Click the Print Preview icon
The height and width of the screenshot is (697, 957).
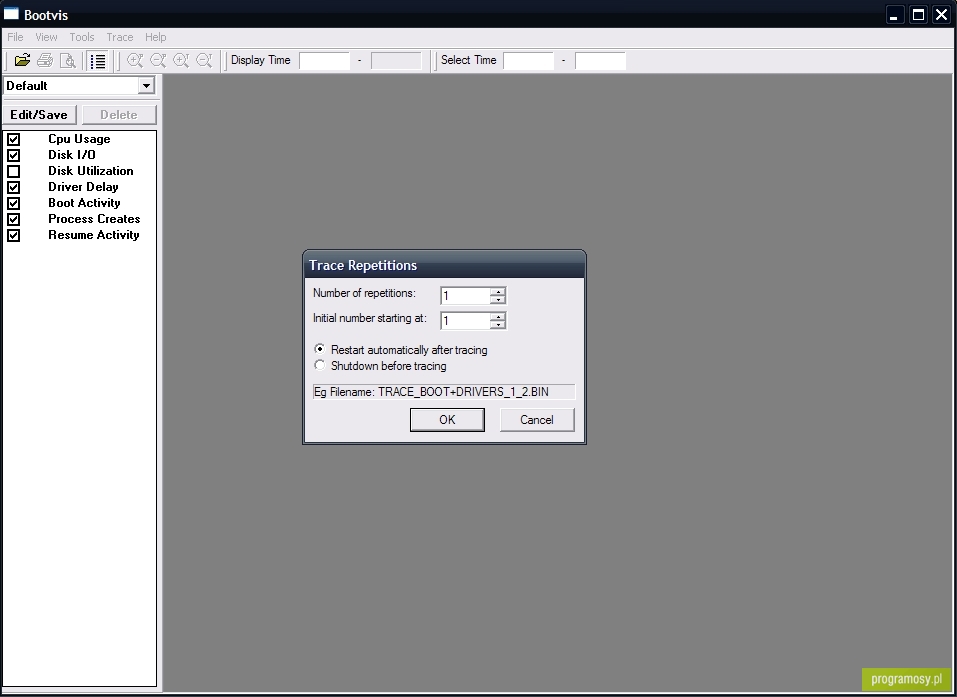(x=68, y=60)
